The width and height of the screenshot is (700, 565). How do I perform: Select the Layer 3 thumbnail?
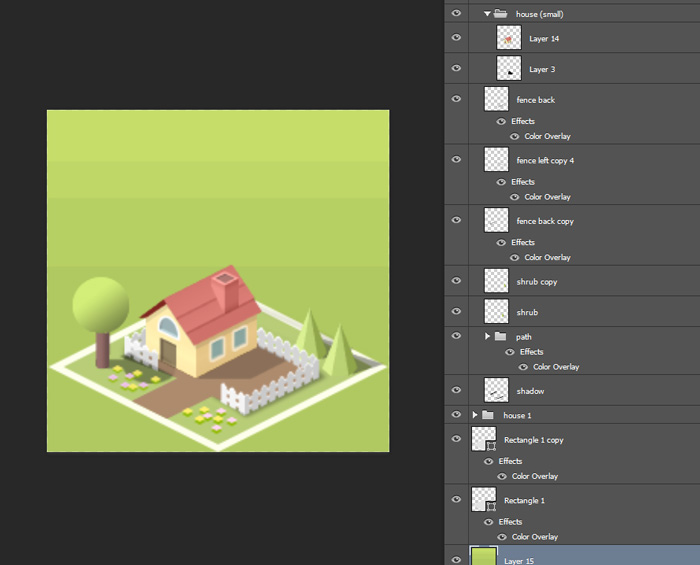click(x=509, y=68)
